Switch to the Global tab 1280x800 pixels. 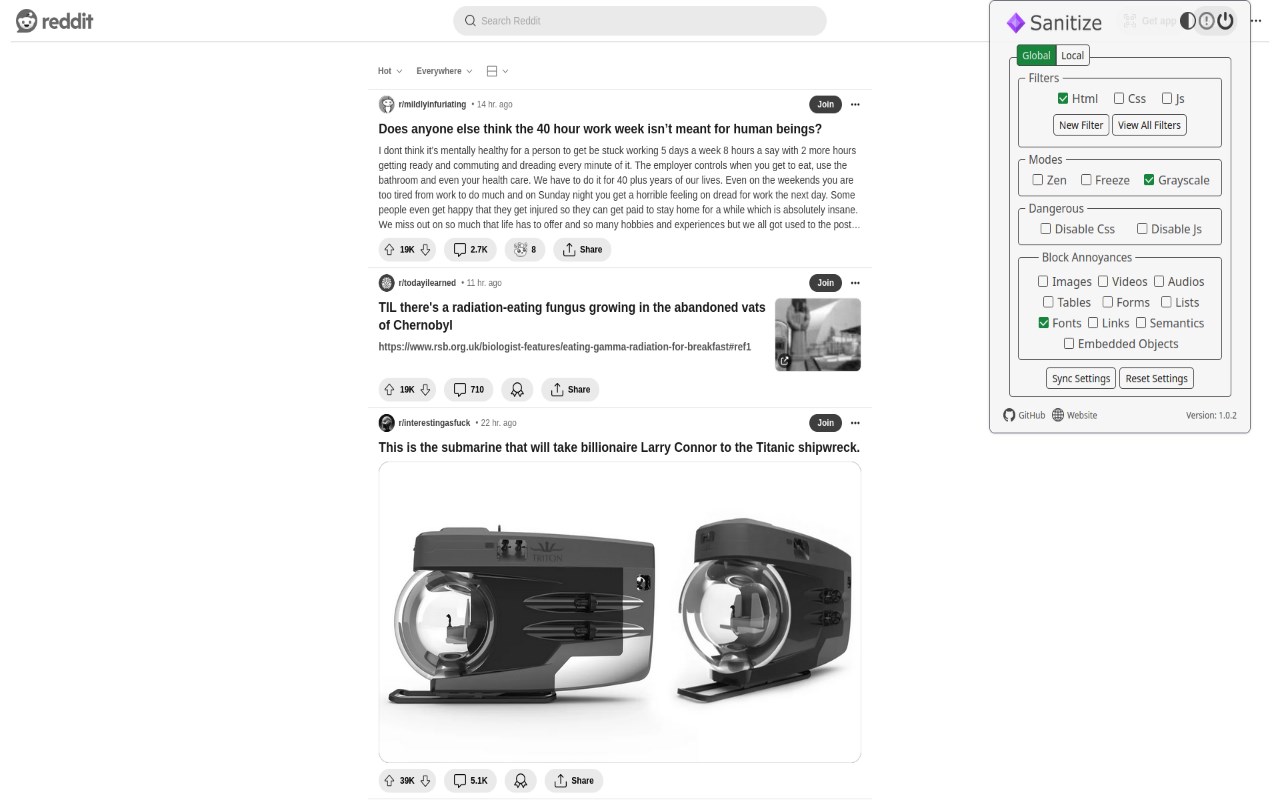1036,56
